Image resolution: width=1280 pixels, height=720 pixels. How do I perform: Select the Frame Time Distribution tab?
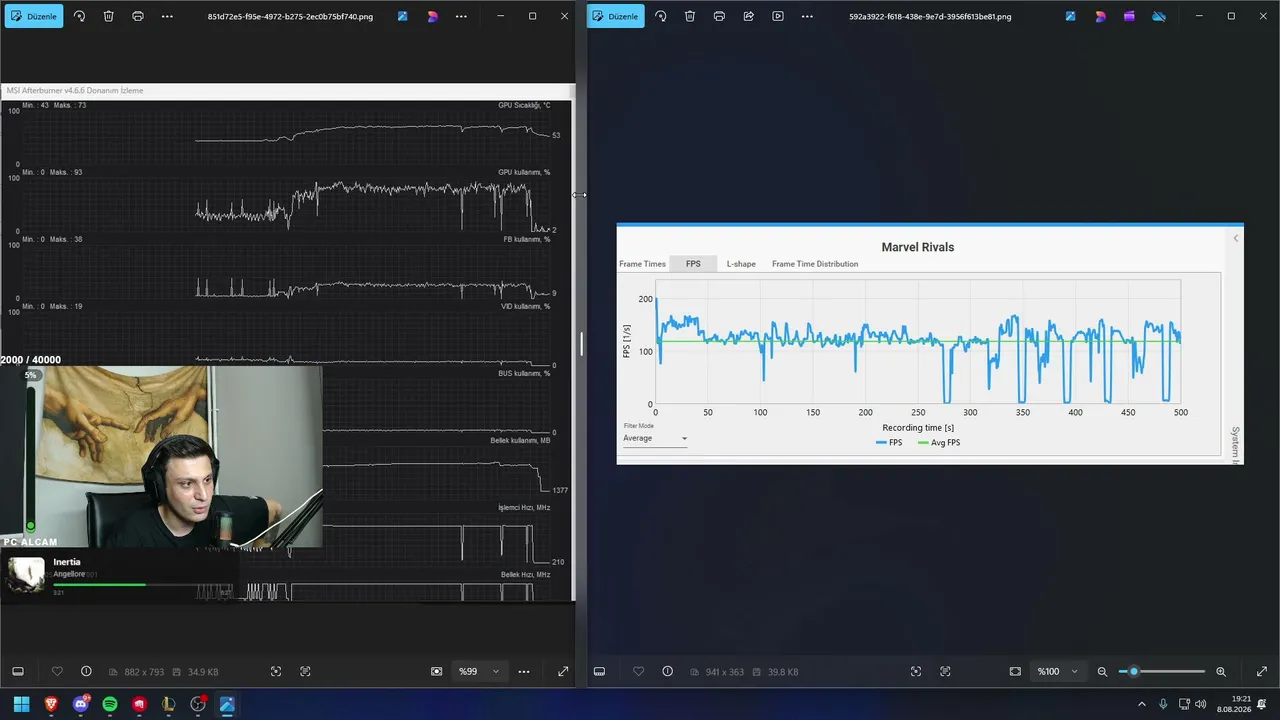pyautogui.click(x=815, y=264)
